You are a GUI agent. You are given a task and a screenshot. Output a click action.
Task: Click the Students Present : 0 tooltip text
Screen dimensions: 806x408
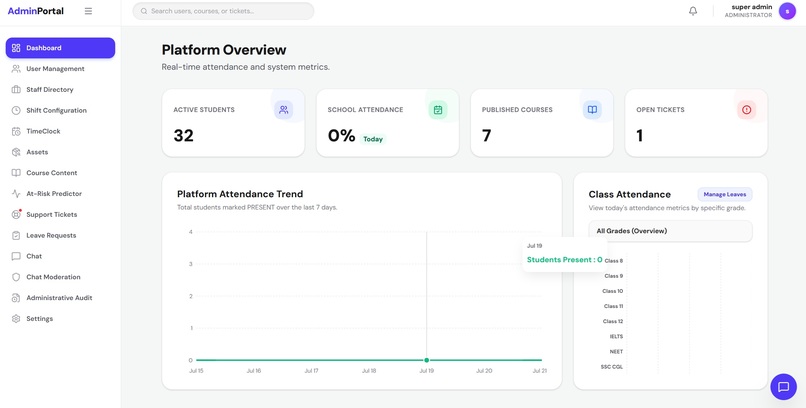pyautogui.click(x=564, y=260)
